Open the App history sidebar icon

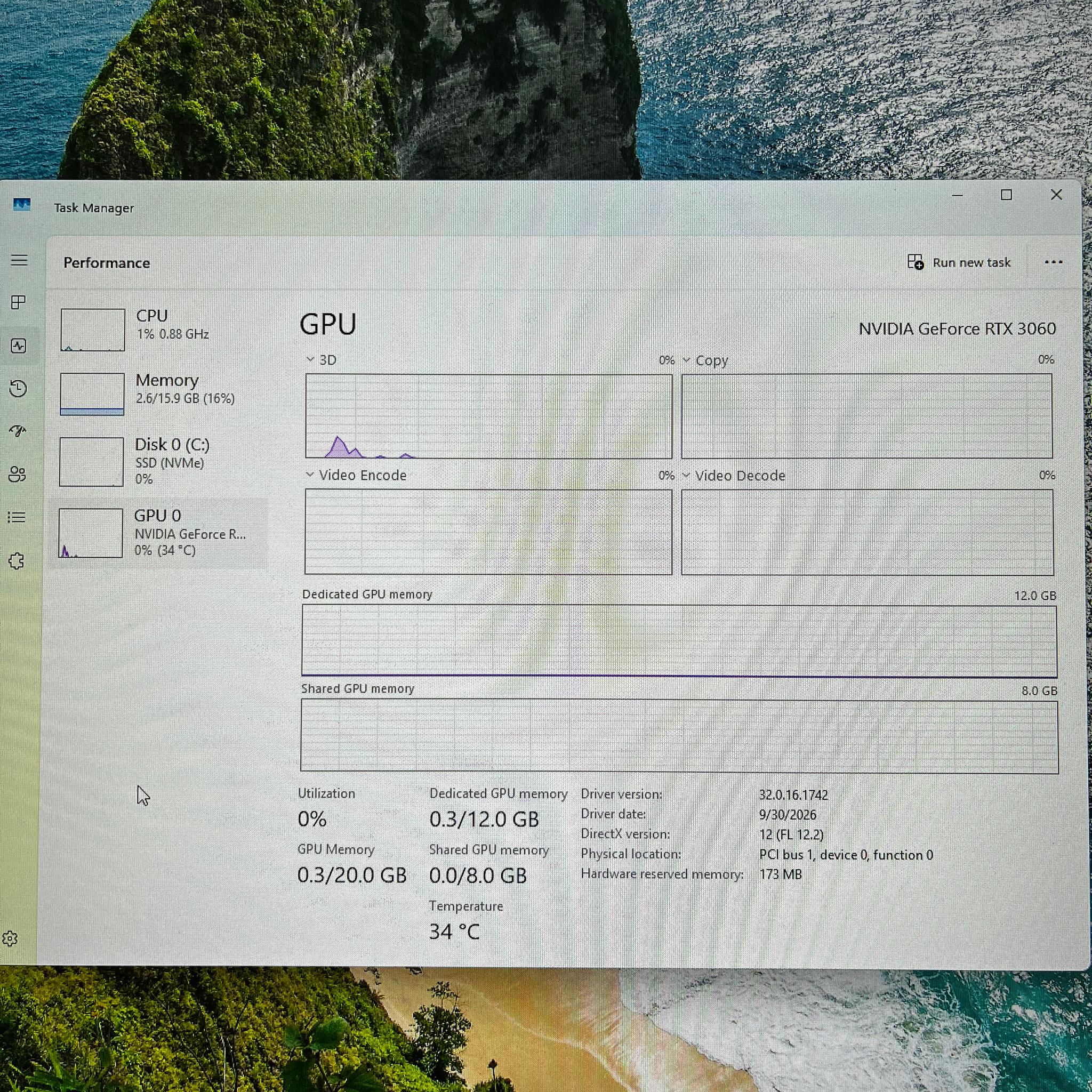(x=18, y=388)
